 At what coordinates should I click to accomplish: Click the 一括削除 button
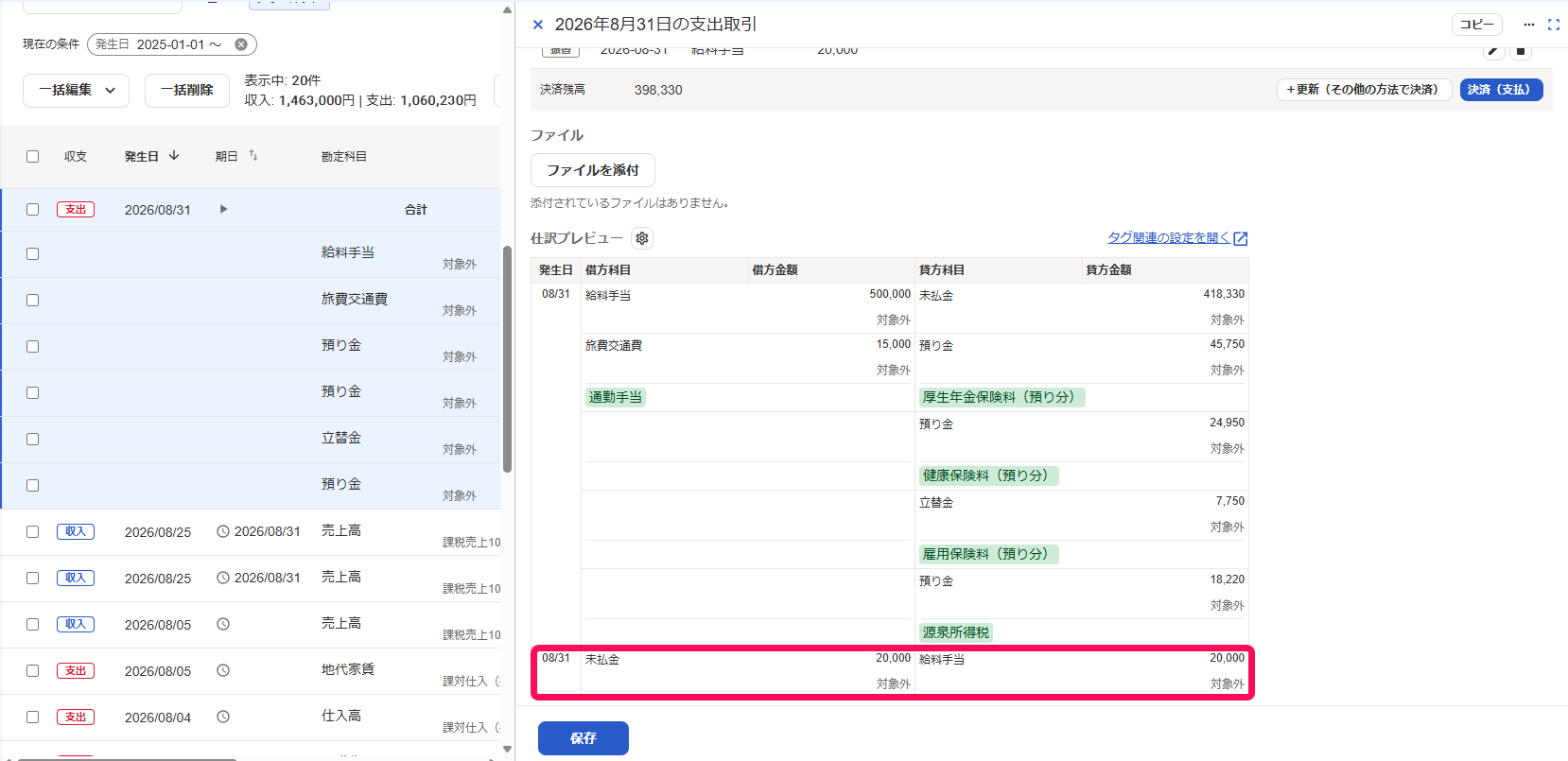pyautogui.click(x=187, y=91)
